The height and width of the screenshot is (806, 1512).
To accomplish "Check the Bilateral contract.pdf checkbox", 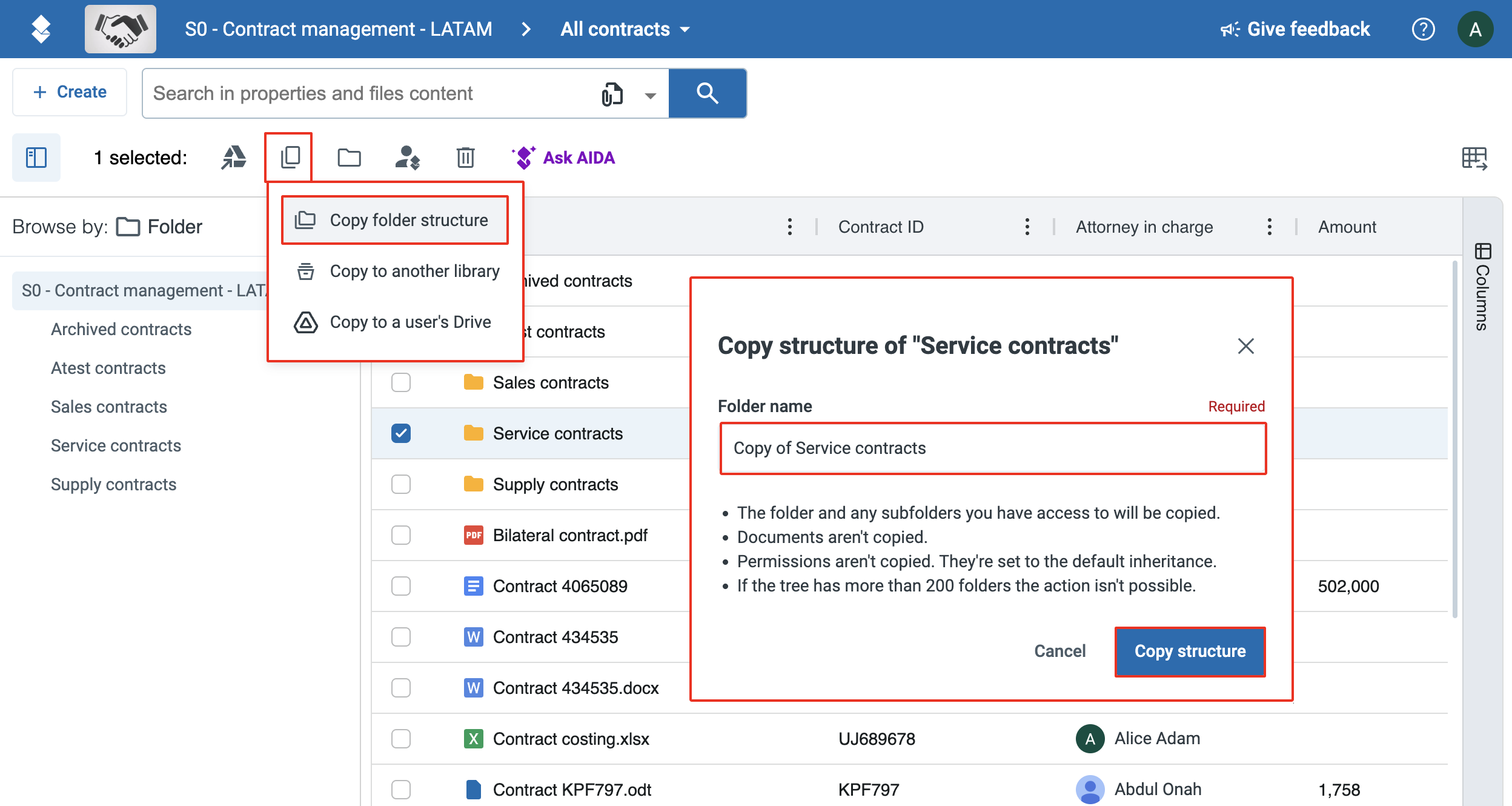I will click(400, 535).
